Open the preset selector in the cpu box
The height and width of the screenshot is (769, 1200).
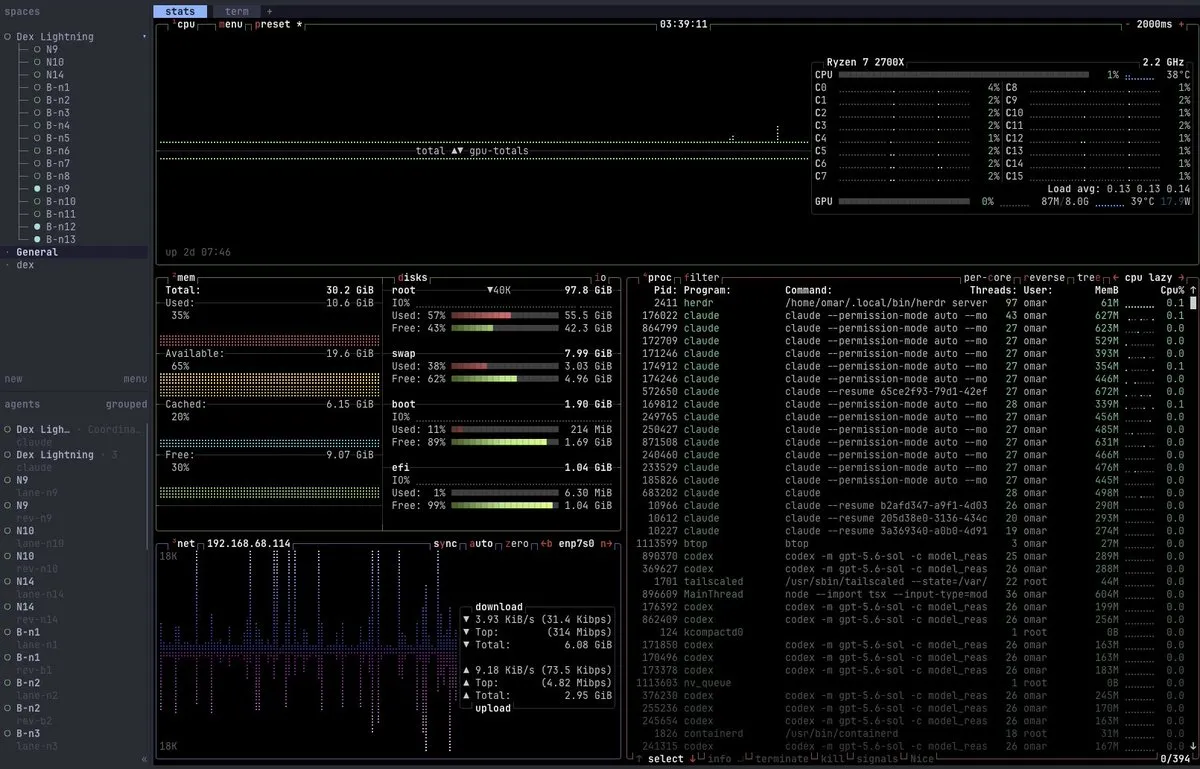click(x=276, y=24)
